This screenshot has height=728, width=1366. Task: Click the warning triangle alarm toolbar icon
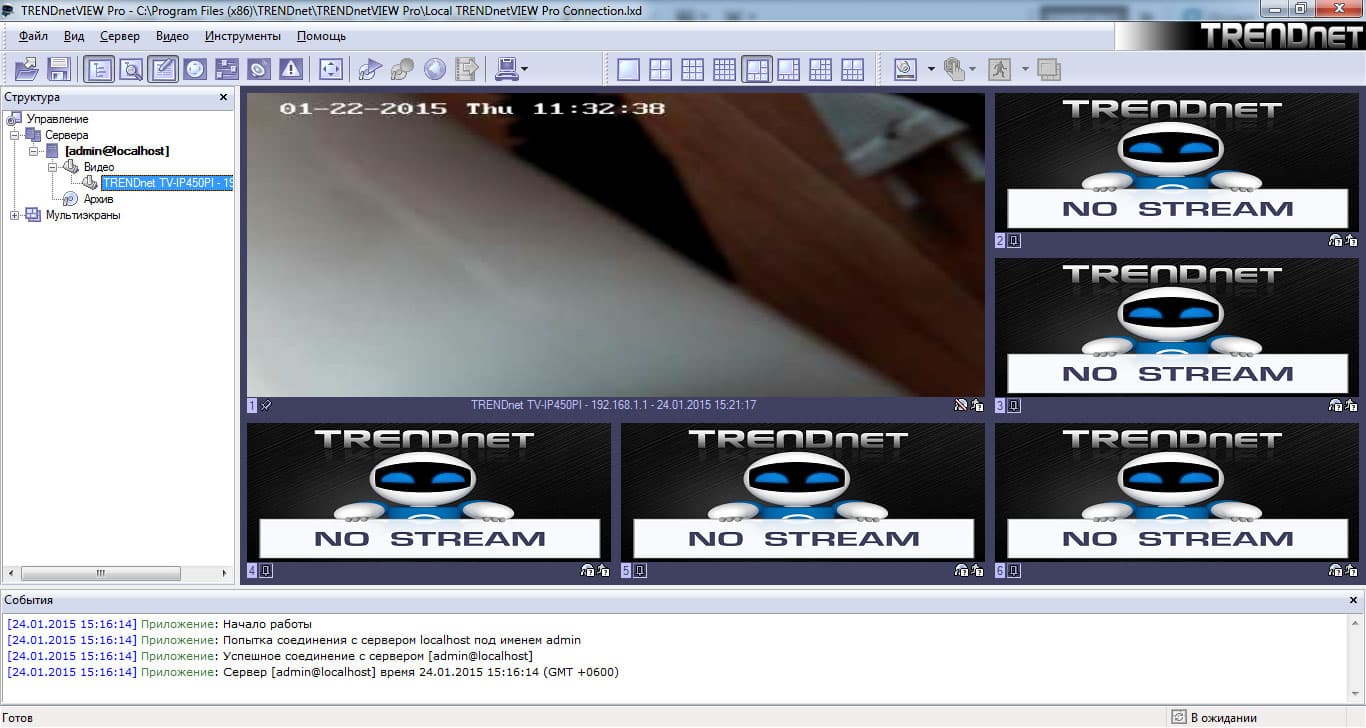click(x=291, y=69)
